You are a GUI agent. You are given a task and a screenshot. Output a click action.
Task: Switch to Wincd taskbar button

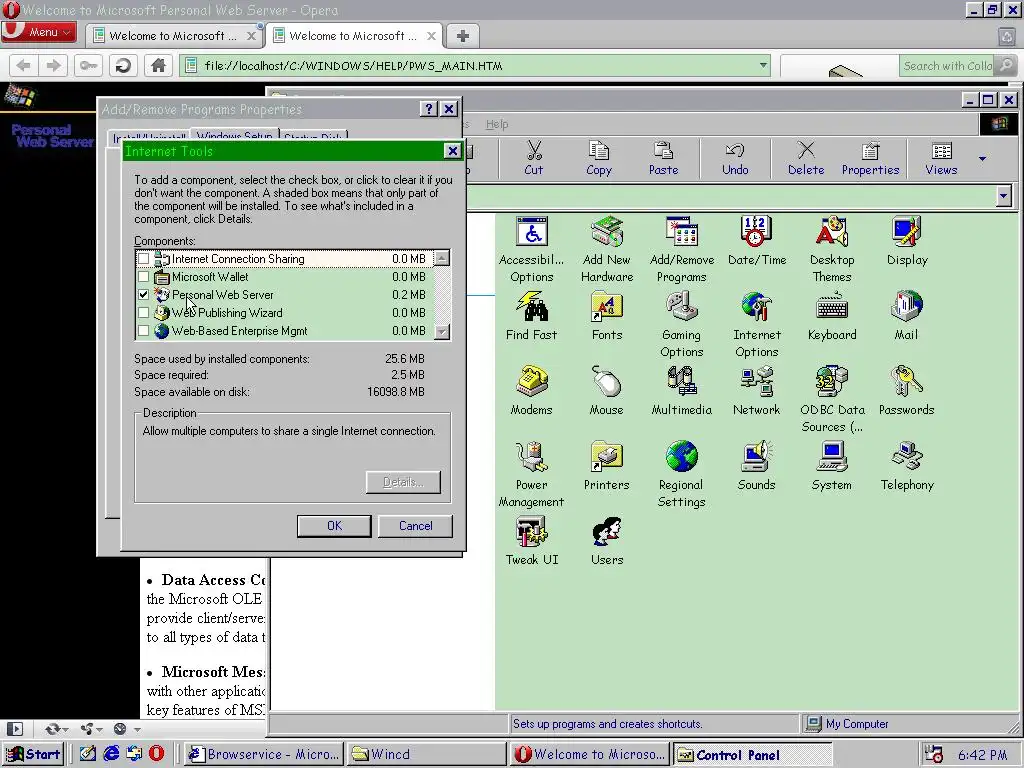tap(426, 754)
